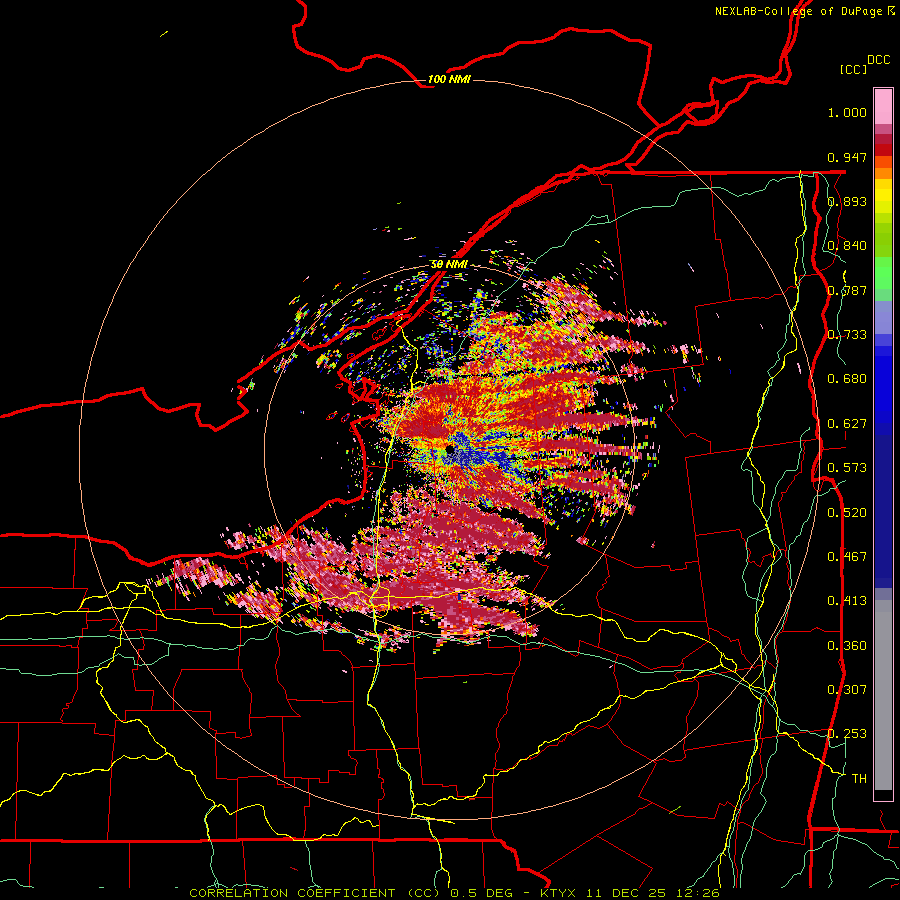Pick the light pink swatch atop the color bar
The height and width of the screenshot is (900, 900).
click(x=883, y=106)
